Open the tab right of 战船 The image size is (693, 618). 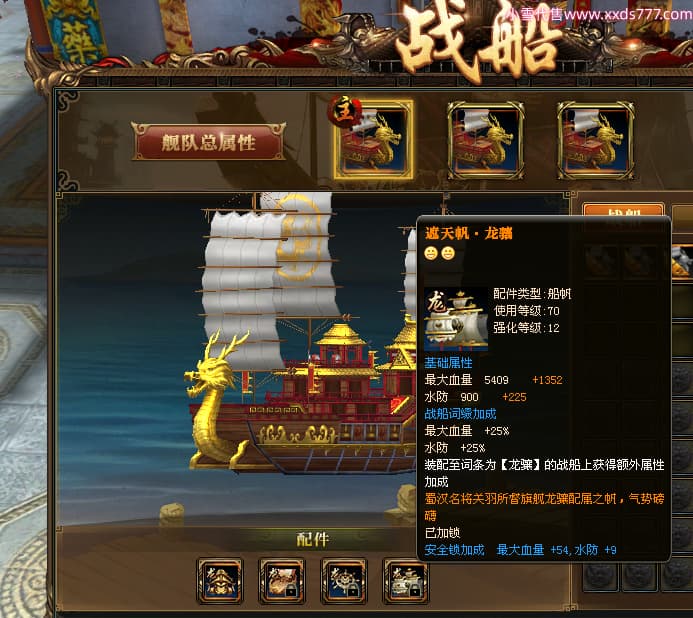pos(682,210)
